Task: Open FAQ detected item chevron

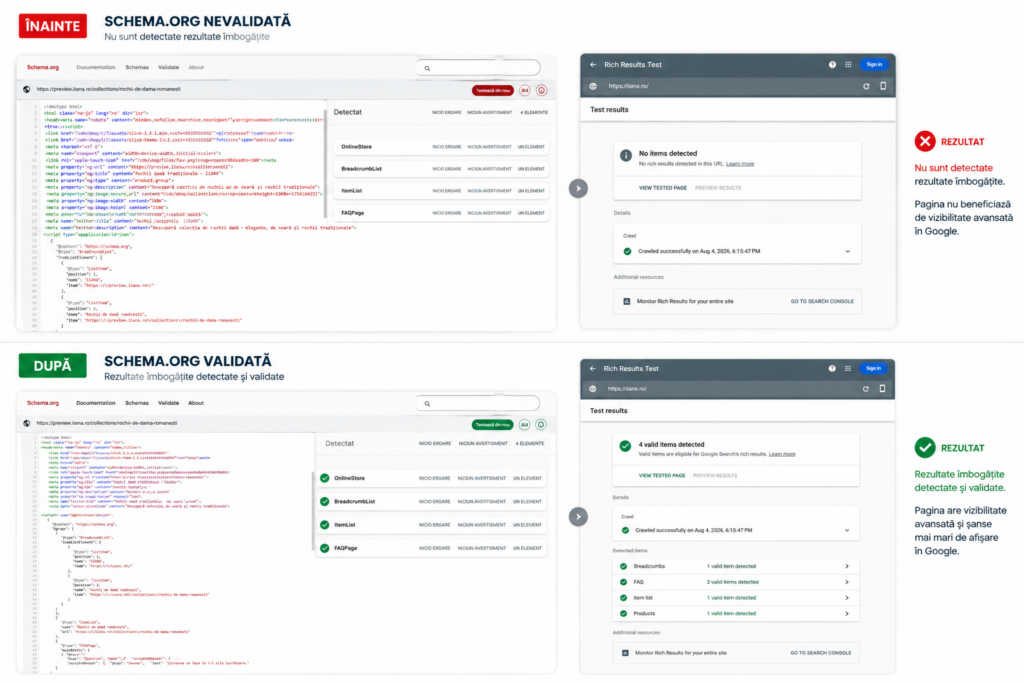Action: point(847,582)
